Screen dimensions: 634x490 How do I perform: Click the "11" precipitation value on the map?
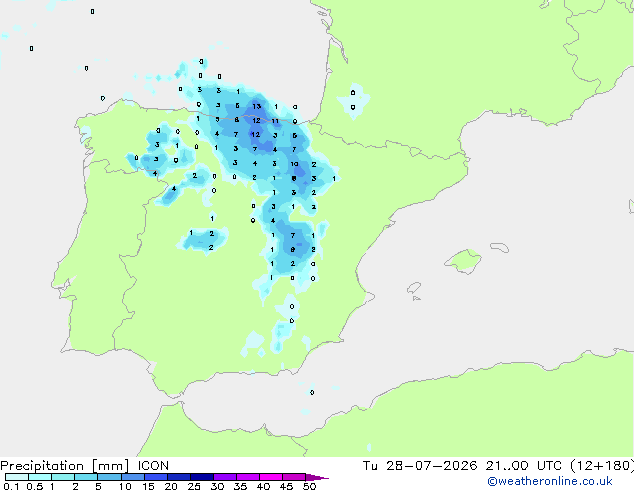click(x=275, y=121)
